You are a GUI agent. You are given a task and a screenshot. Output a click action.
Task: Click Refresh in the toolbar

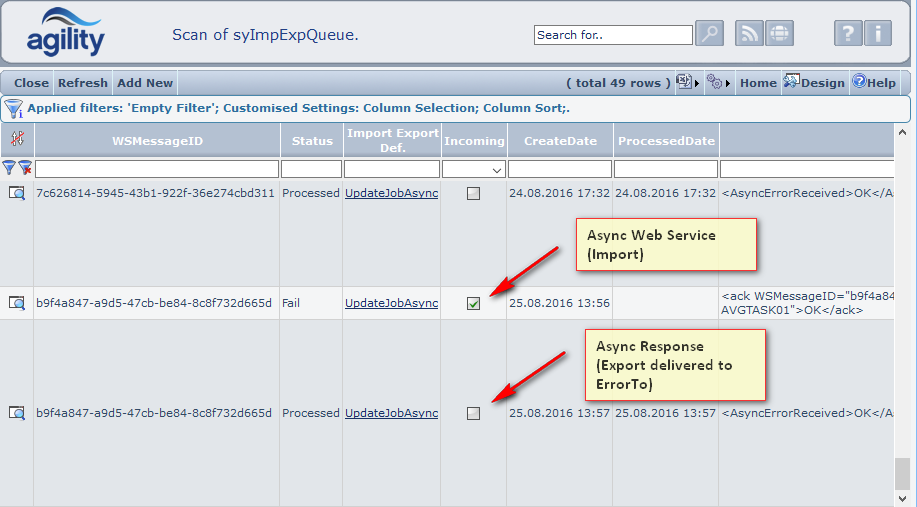(x=82, y=83)
